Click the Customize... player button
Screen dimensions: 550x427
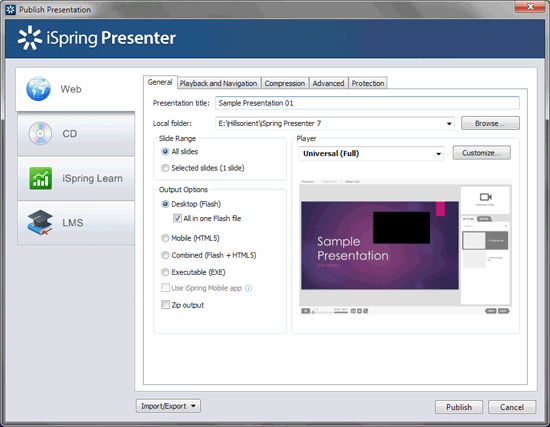pyautogui.click(x=481, y=153)
